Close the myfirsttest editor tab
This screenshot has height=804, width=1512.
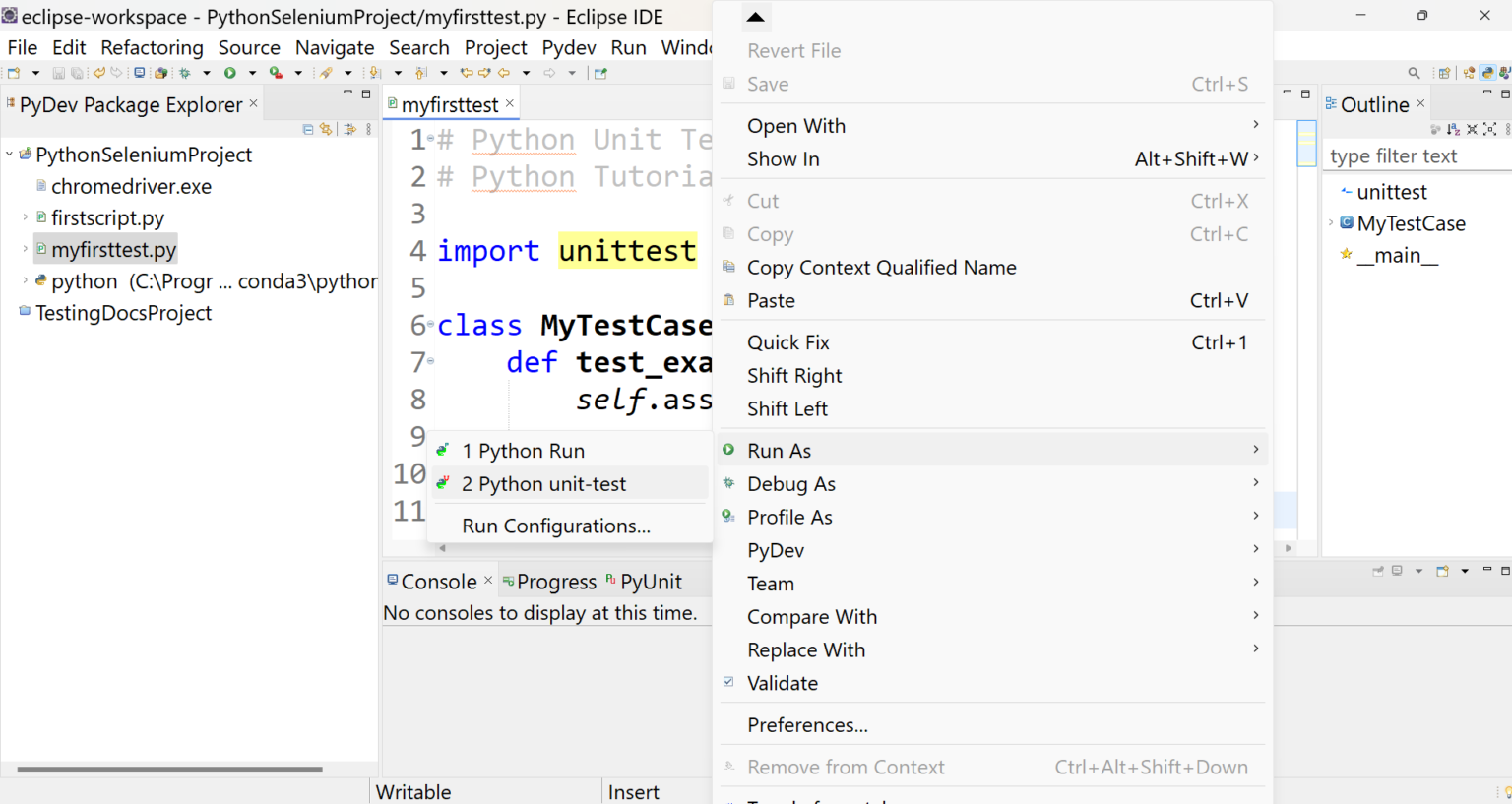[510, 103]
